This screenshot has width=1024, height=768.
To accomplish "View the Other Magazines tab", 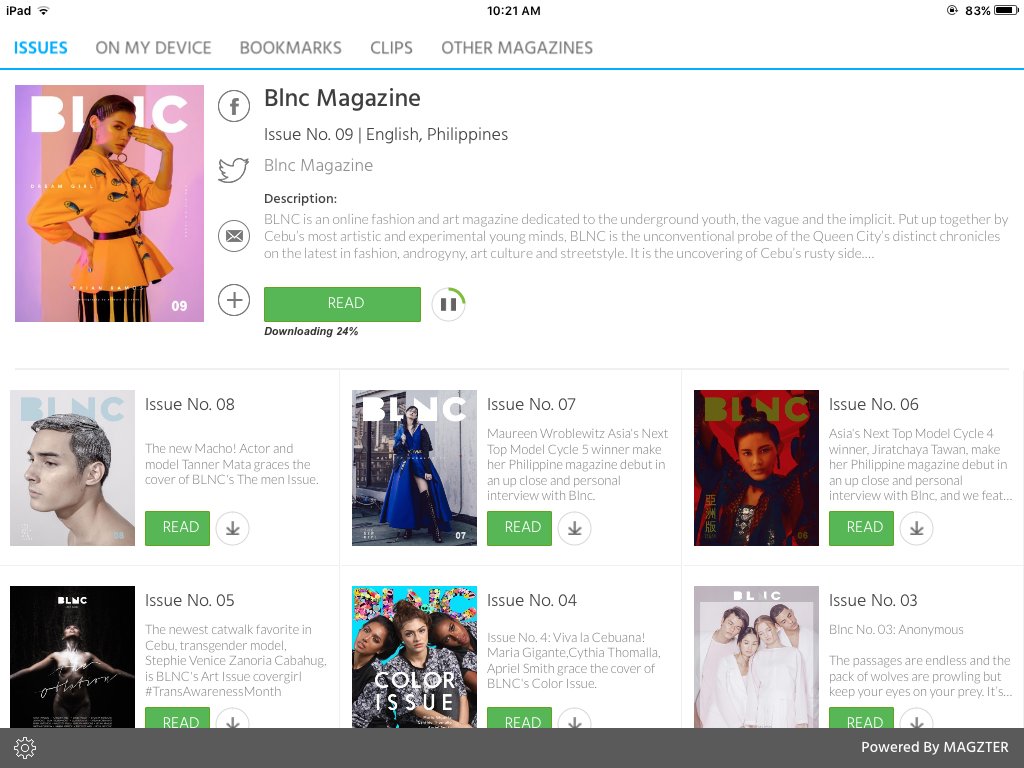I will click(517, 48).
